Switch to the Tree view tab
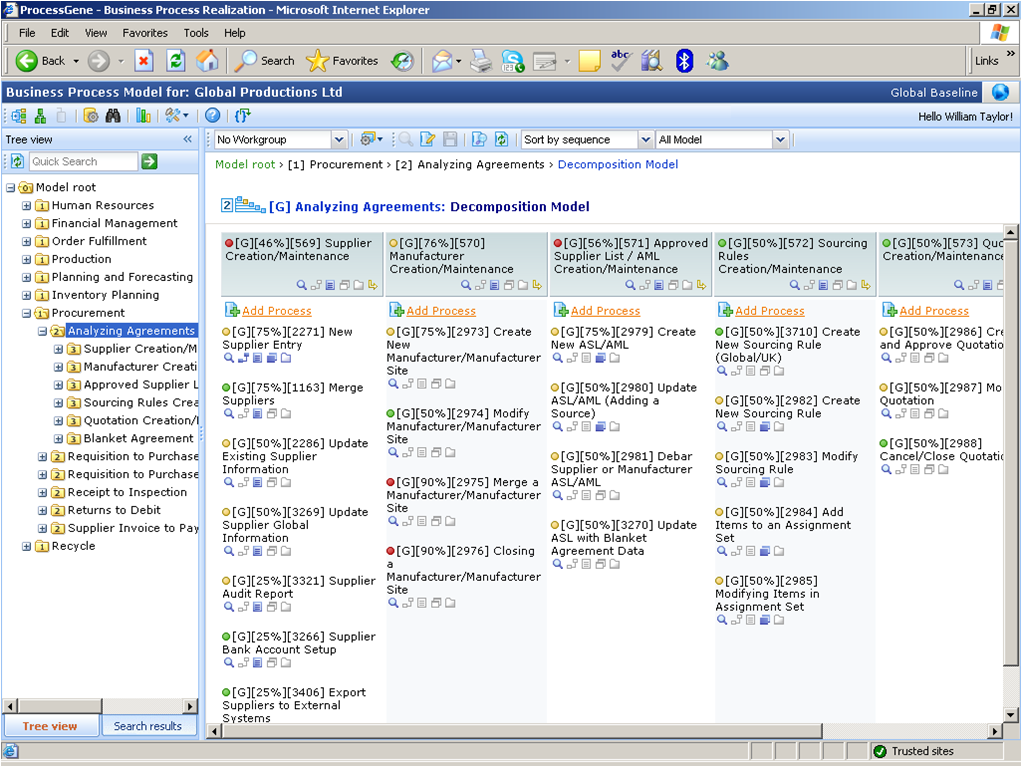 pyautogui.click(x=50, y=726)
